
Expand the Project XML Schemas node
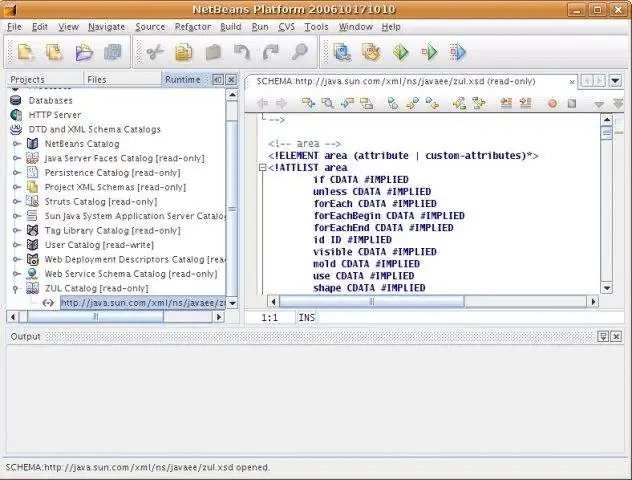click(16, 187)
